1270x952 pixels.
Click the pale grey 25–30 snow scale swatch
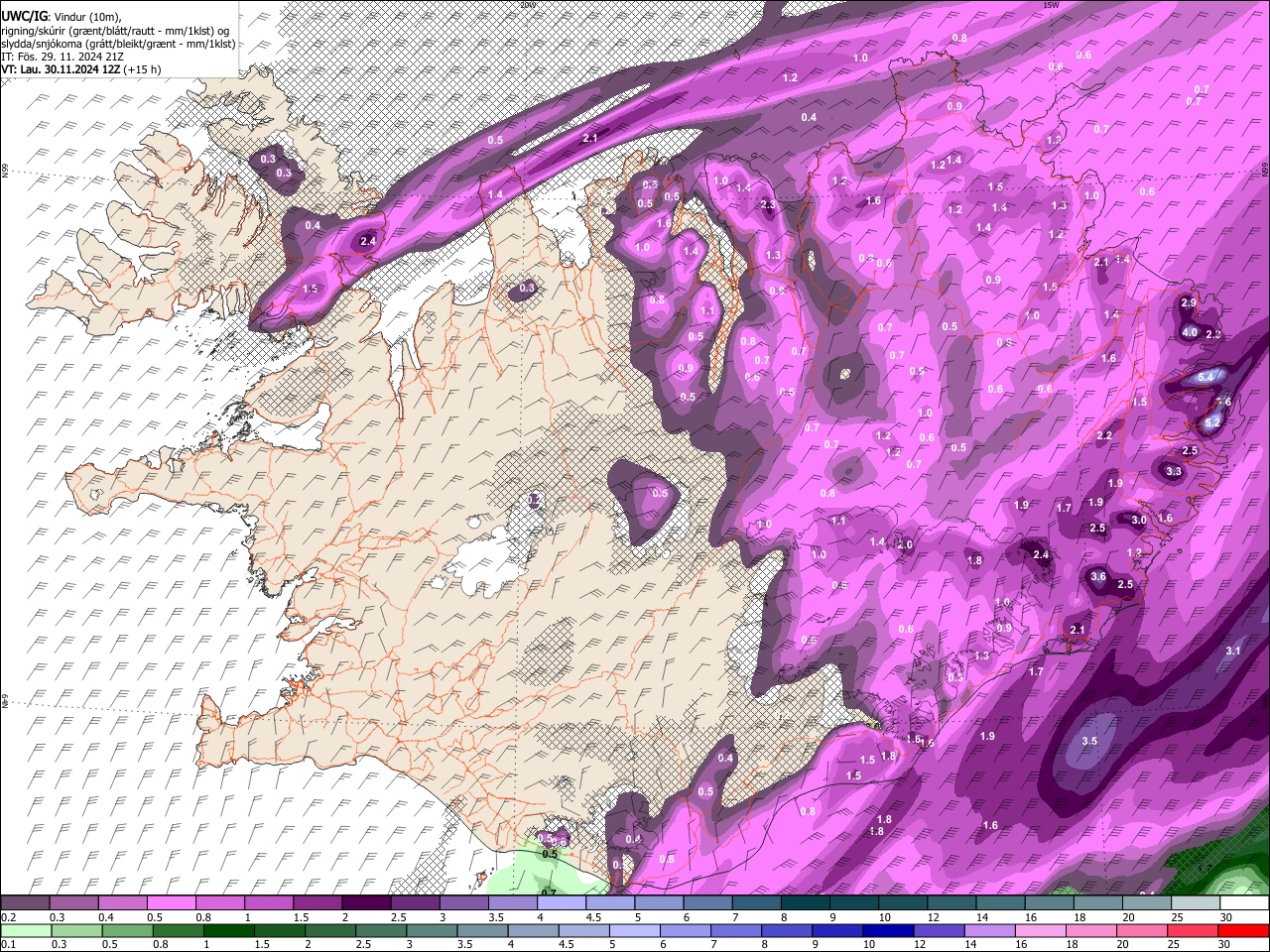1196,902
